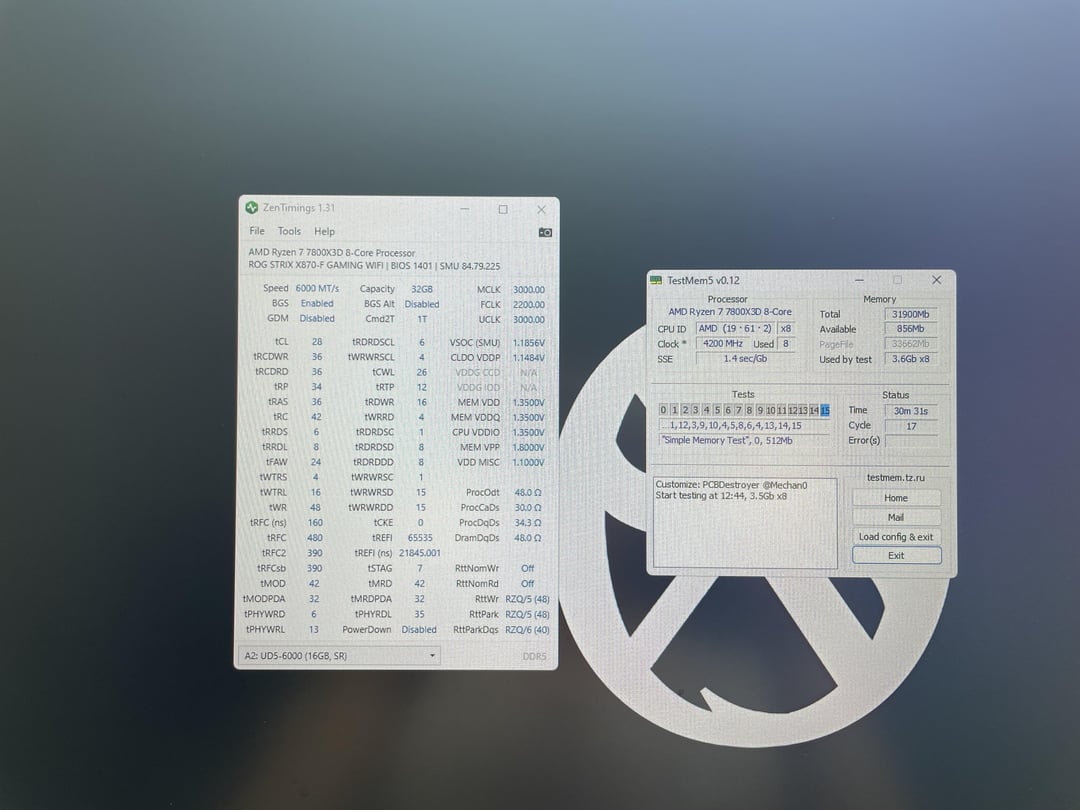Click the Clock value 4200 MHz
Viewport: 1080px width, 810px height.
pyautogui.click(x=723, y=343)
